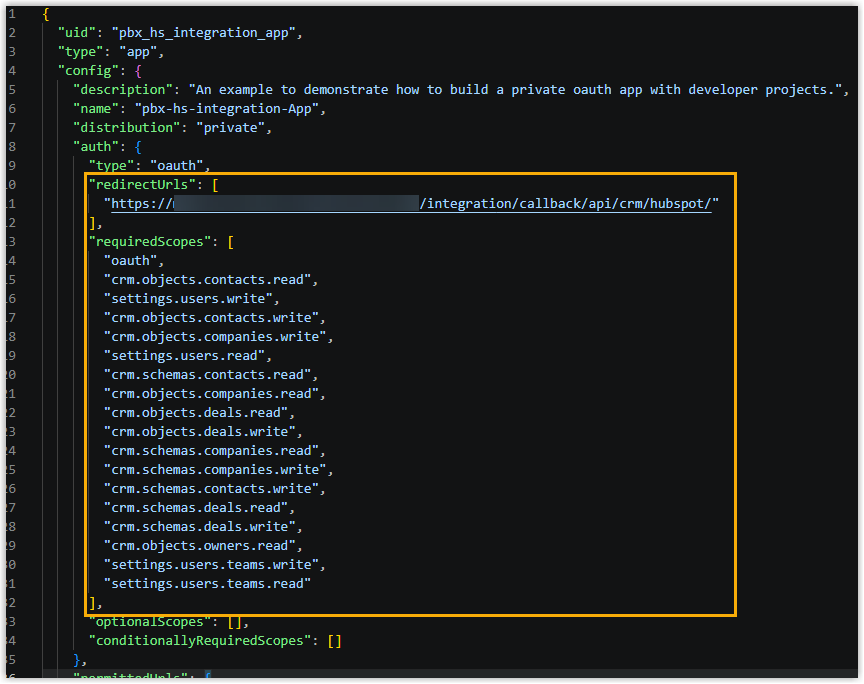The width and height of the screenshot is (864, 684).
Task: Click the "redirectUrls" key
Action: 142,185
